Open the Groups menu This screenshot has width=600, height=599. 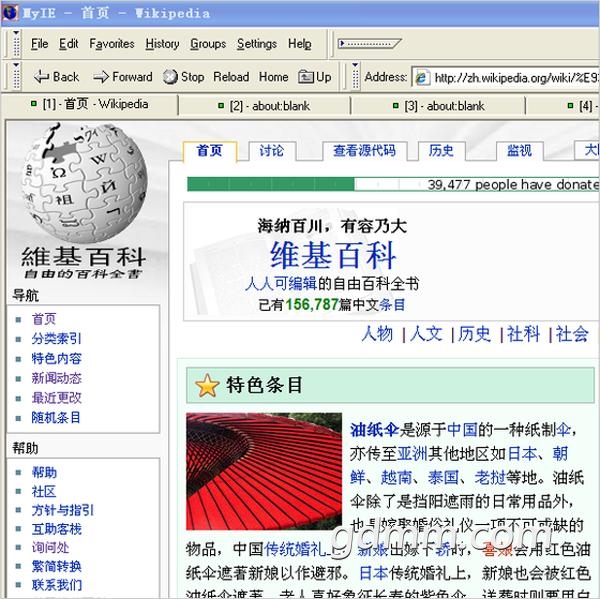tap(208, 44)
